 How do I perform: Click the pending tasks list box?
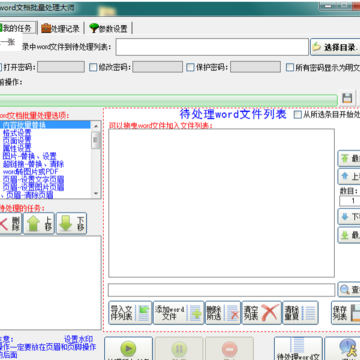pos(50,283)
